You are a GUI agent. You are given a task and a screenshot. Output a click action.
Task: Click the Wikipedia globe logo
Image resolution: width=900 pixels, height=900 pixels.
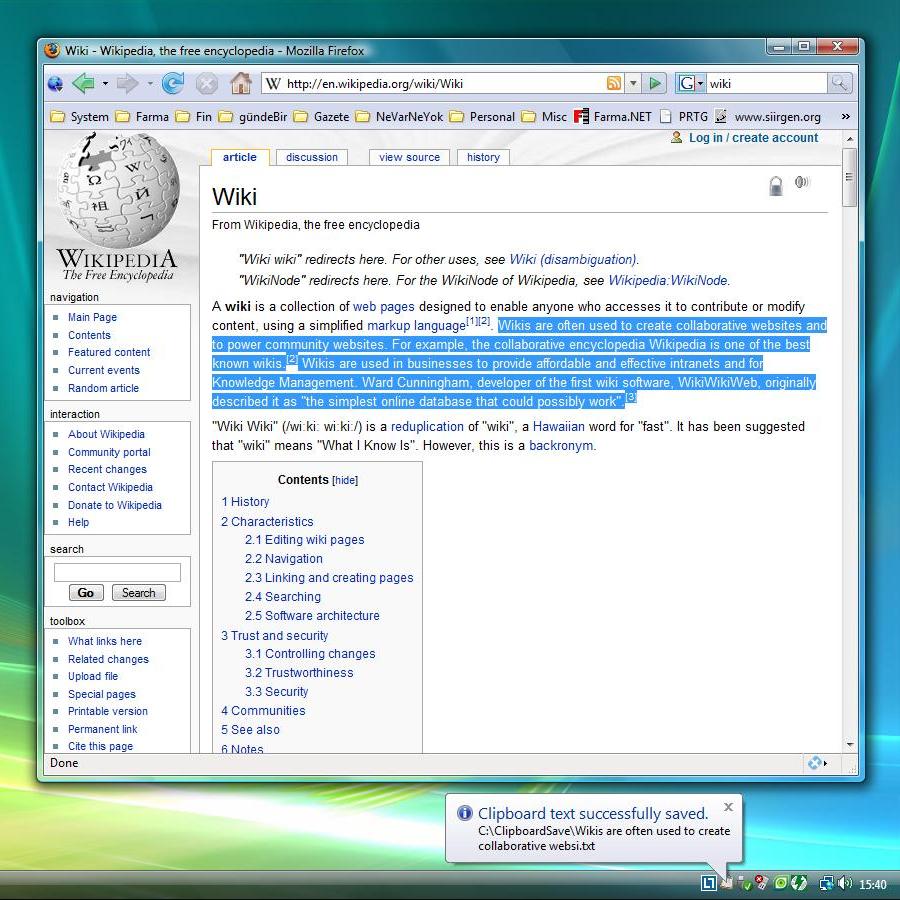tap(118, 191)
